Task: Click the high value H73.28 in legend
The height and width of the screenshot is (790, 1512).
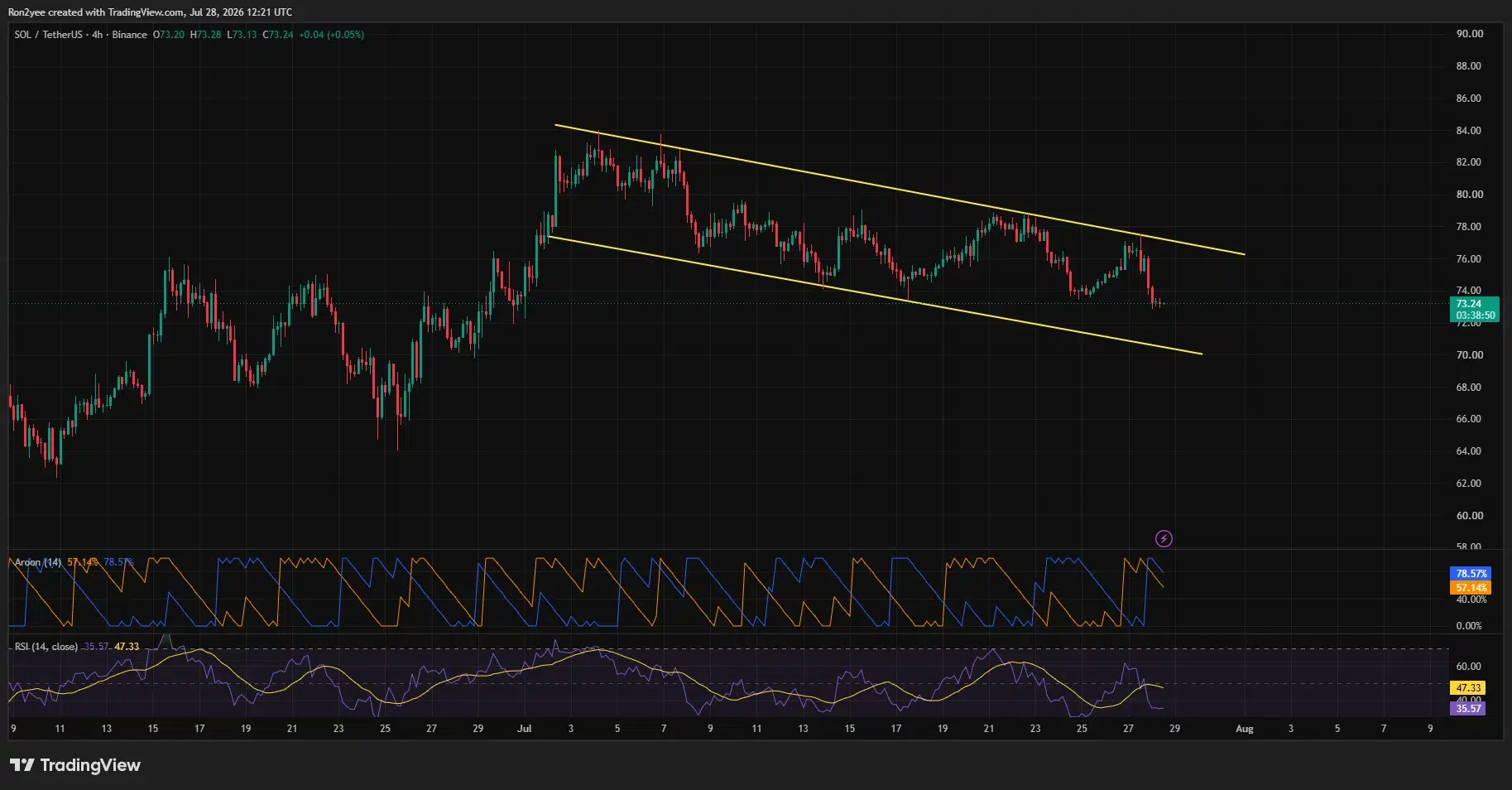Action: (x=205, y=35)
